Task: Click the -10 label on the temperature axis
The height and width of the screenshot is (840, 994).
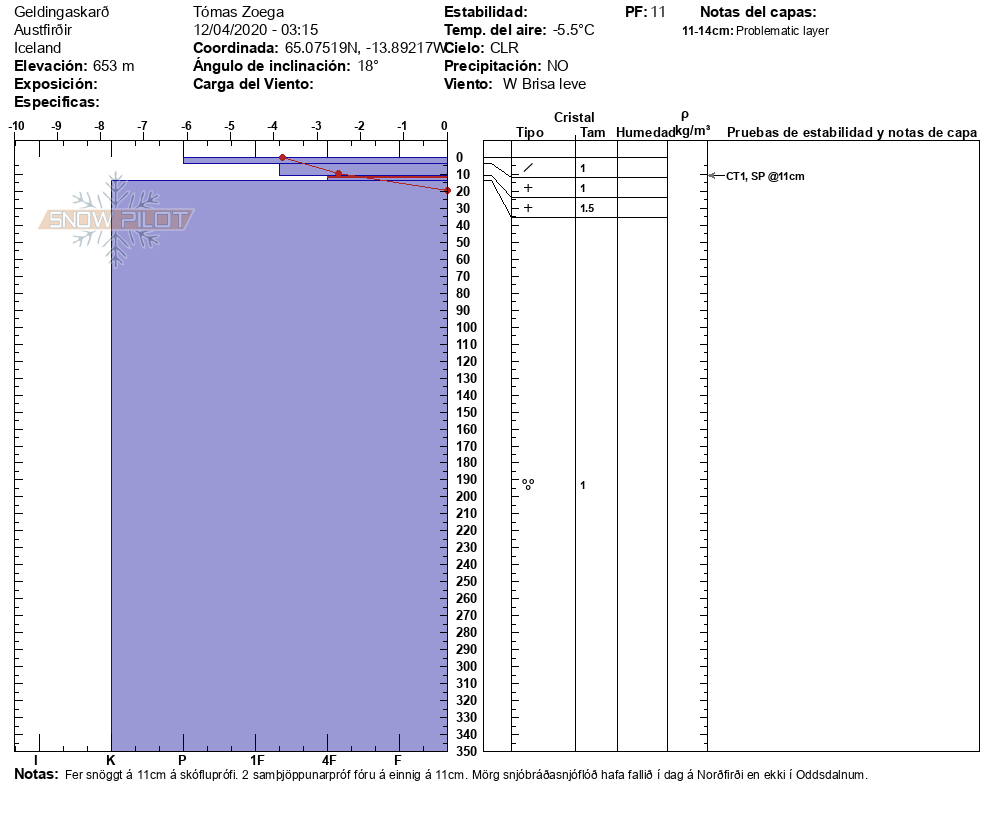Action: coord(16,126)
